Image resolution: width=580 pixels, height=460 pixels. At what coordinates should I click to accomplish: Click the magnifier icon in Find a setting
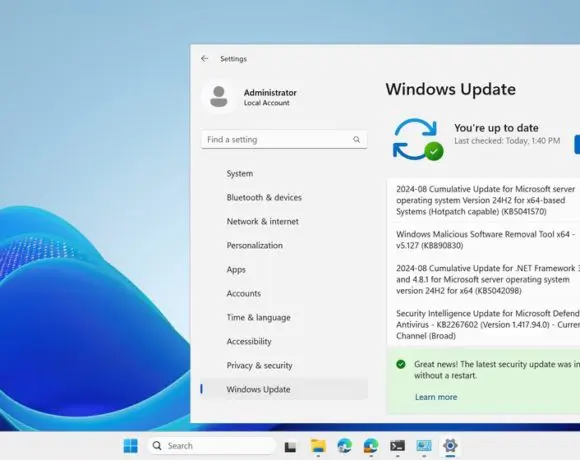pos(357,139)
